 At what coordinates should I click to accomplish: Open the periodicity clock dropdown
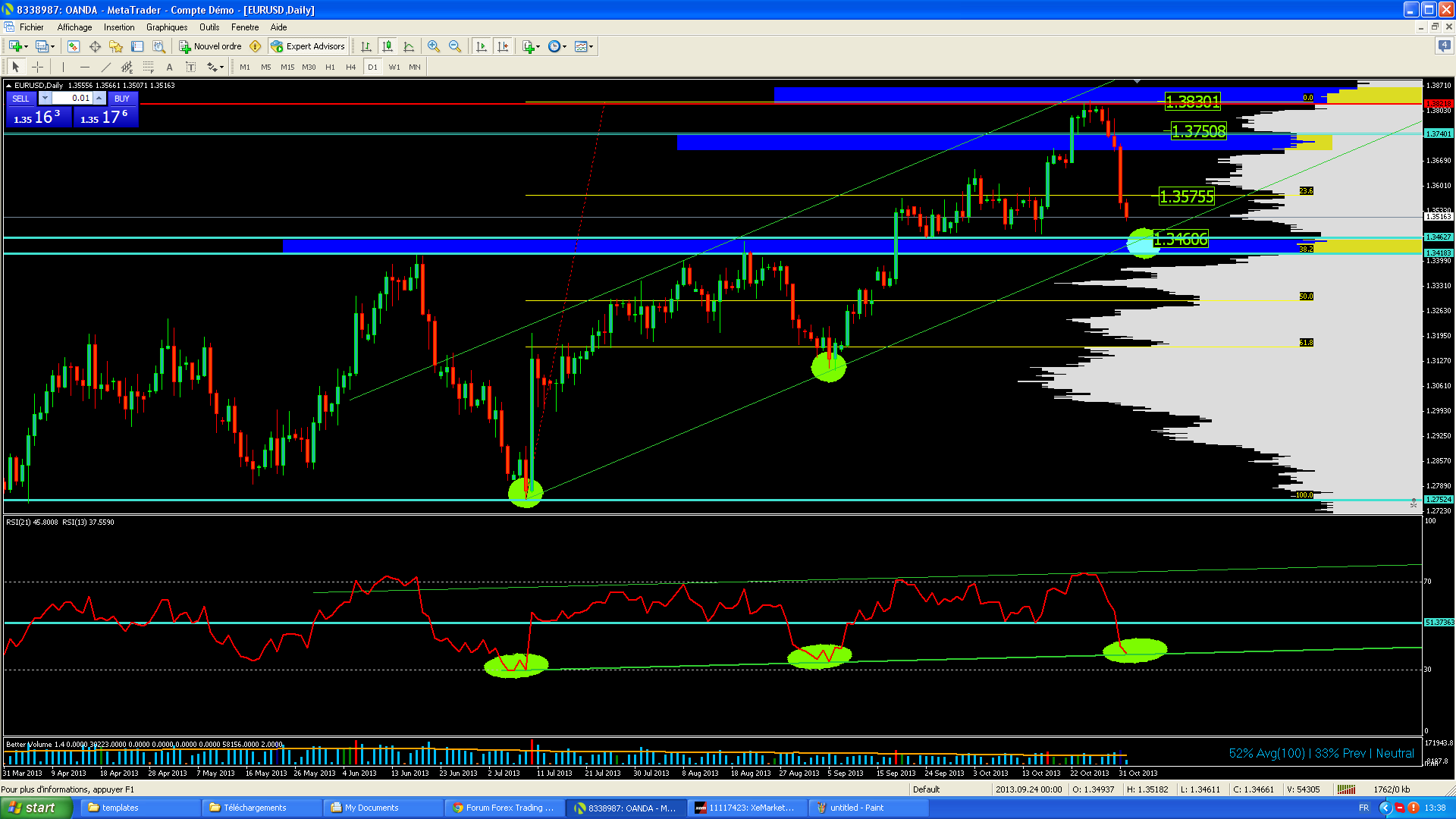tap(557, 46)
